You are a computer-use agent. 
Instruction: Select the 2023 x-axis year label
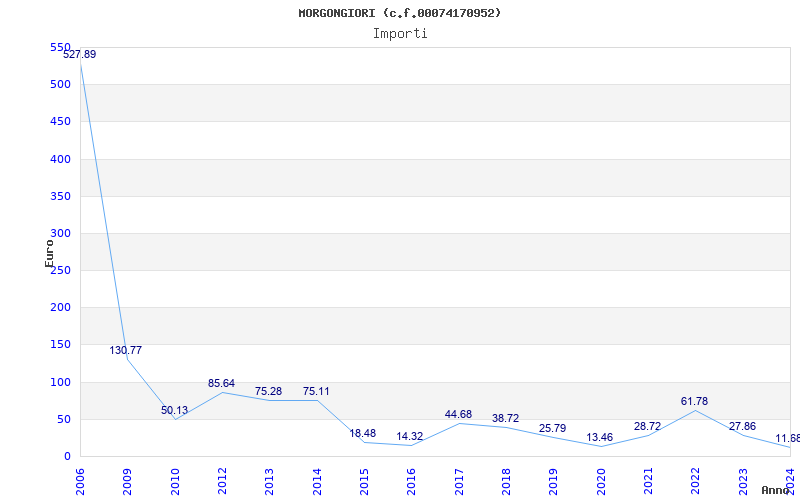743,482
